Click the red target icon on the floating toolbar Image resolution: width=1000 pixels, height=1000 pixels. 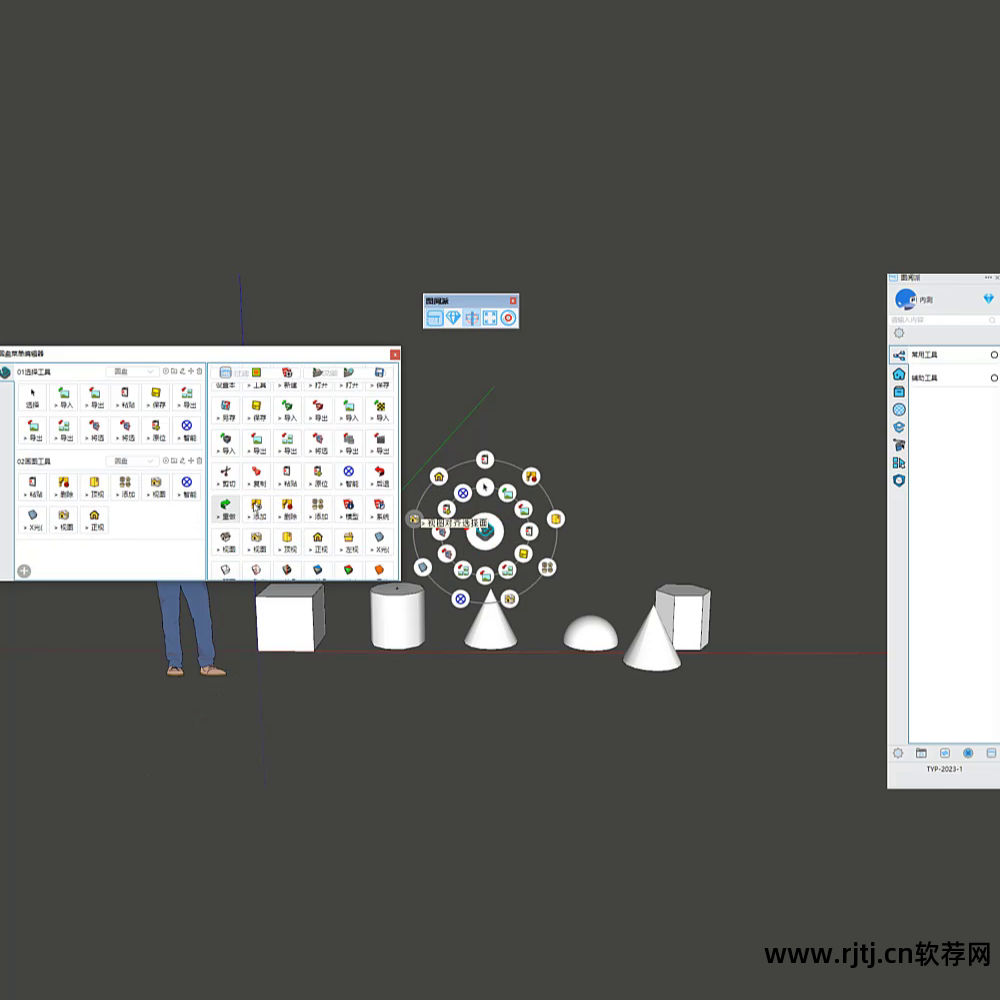(508, 316)
